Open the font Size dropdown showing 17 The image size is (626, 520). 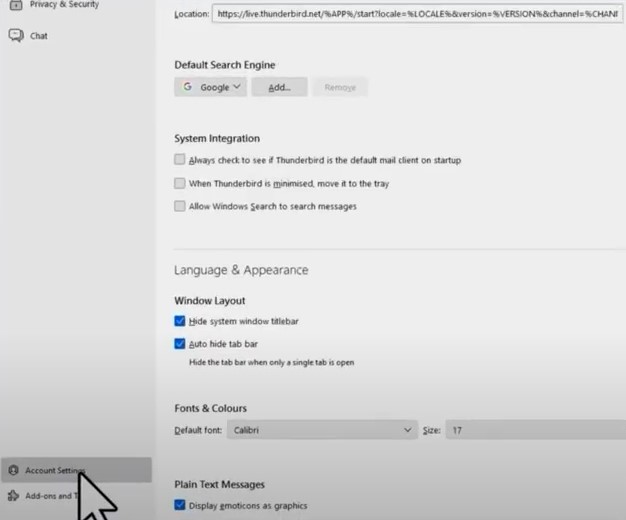pos(536,430)
